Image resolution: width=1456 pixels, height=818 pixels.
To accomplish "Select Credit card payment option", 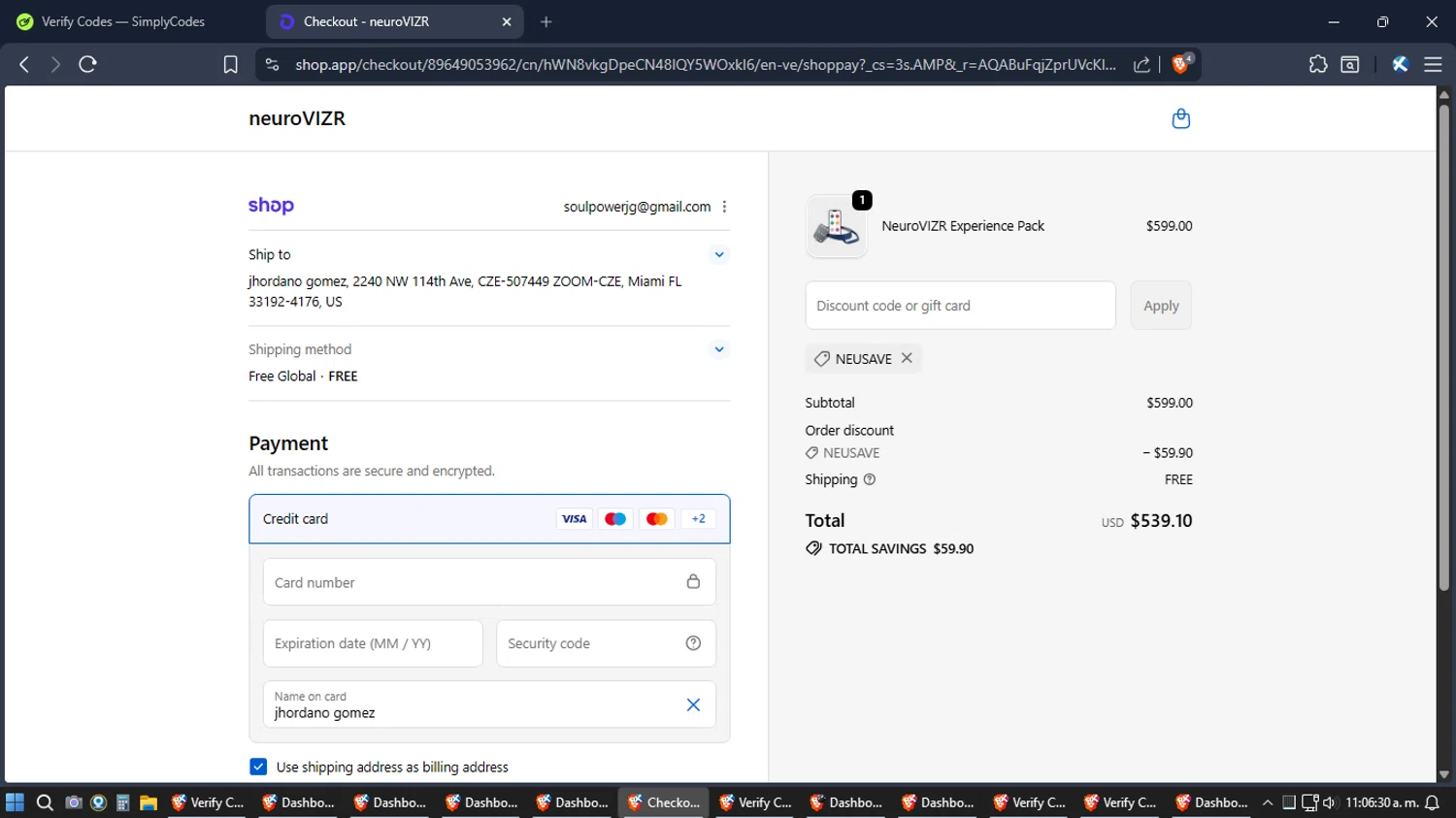I will tap(489, 519).
